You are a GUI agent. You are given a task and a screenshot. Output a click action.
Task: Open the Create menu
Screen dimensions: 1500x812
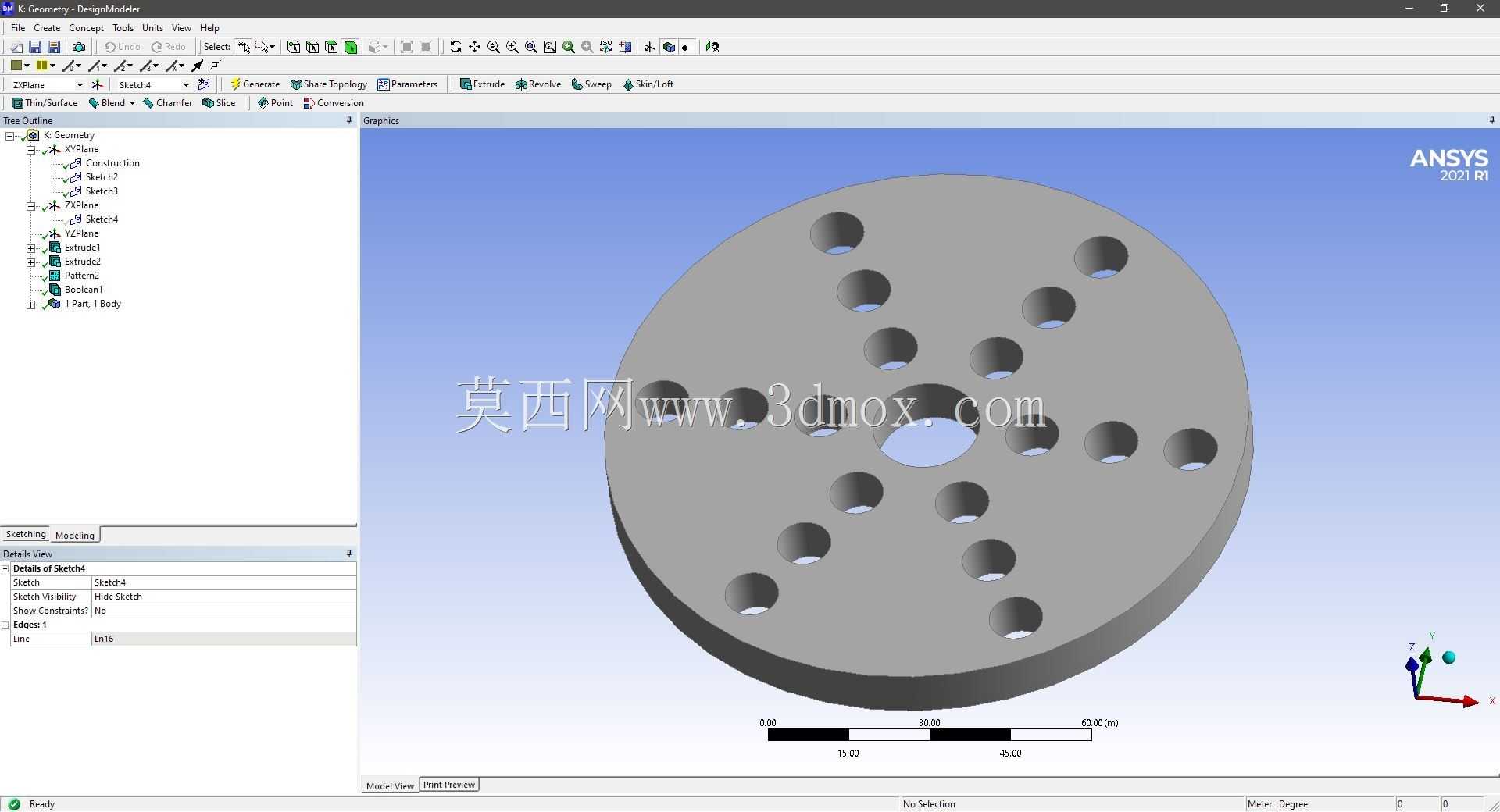point(47,28)
